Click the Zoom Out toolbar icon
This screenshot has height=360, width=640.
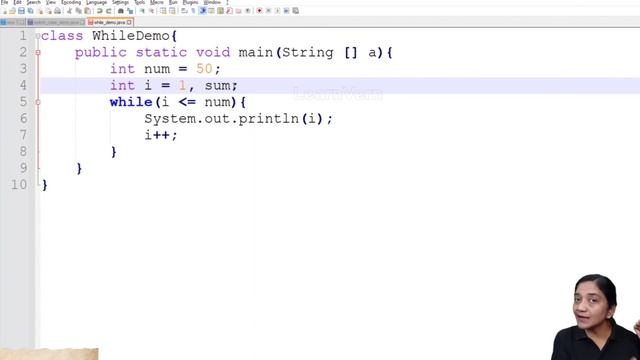pos(151,11)
